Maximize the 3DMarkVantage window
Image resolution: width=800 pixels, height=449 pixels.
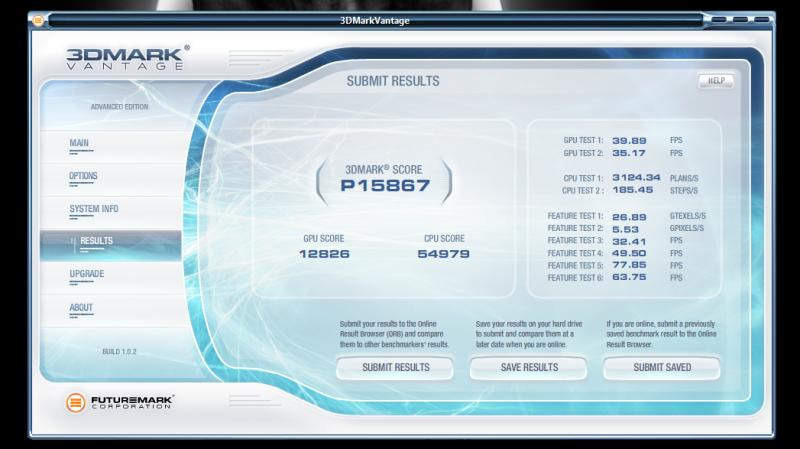point(740,20)
